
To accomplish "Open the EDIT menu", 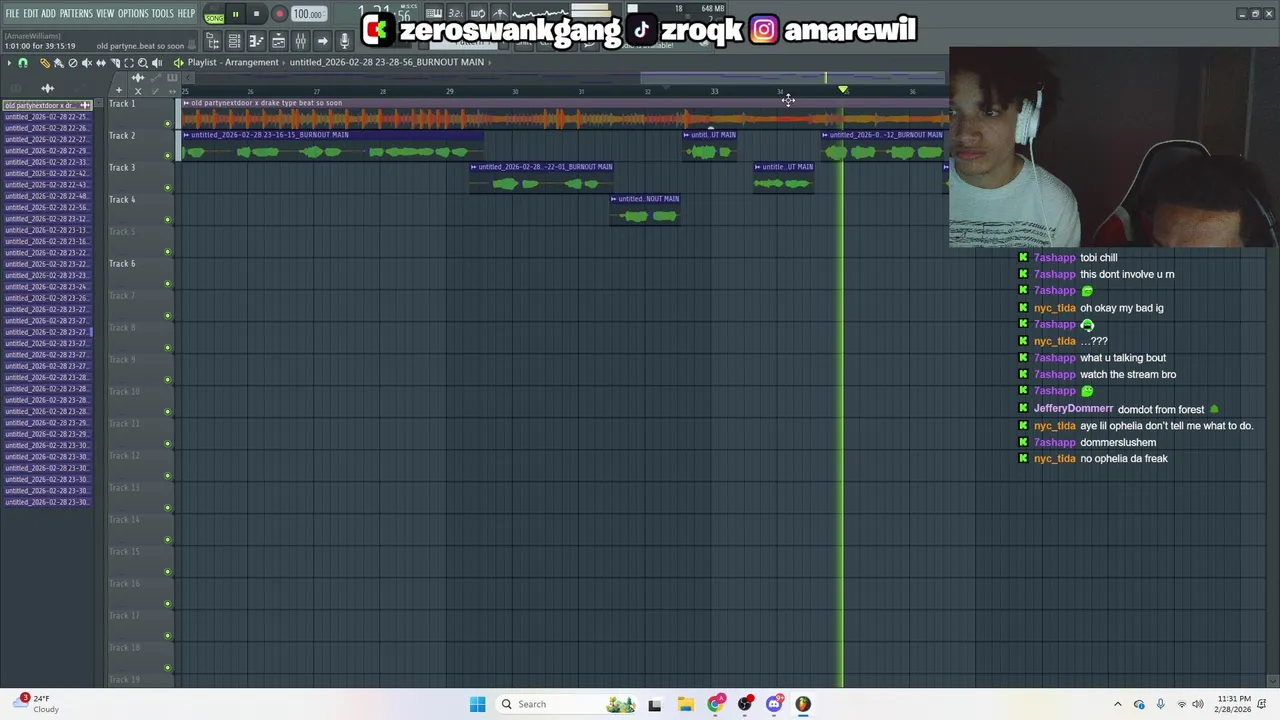I will pyautogui.click(x=30, y=13).
